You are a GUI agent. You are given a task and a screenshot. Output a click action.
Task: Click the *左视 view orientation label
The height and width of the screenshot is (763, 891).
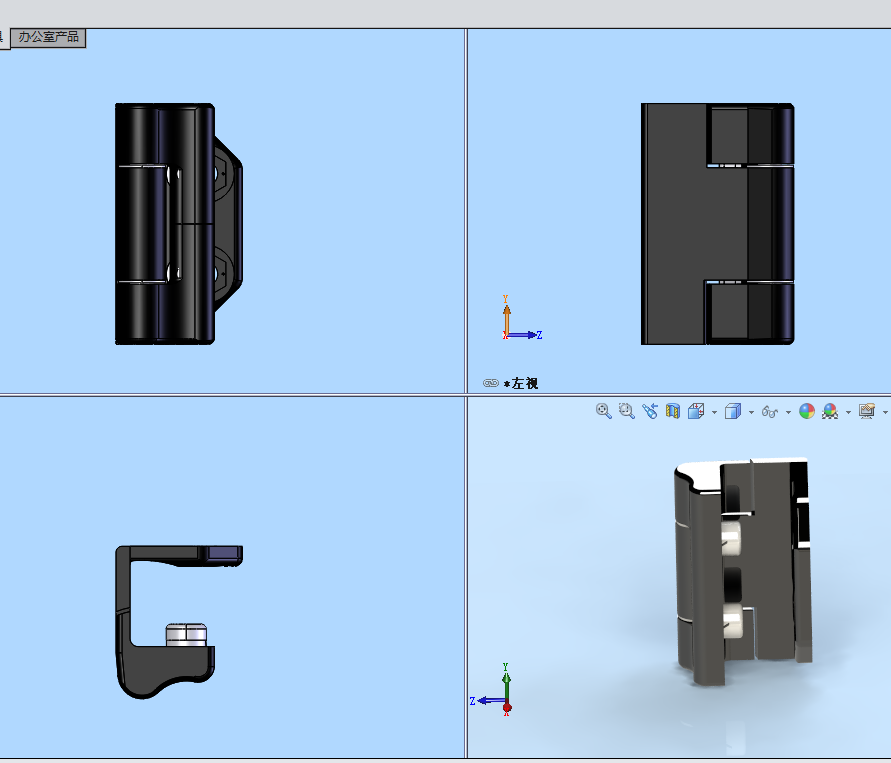tap(521, 382)
